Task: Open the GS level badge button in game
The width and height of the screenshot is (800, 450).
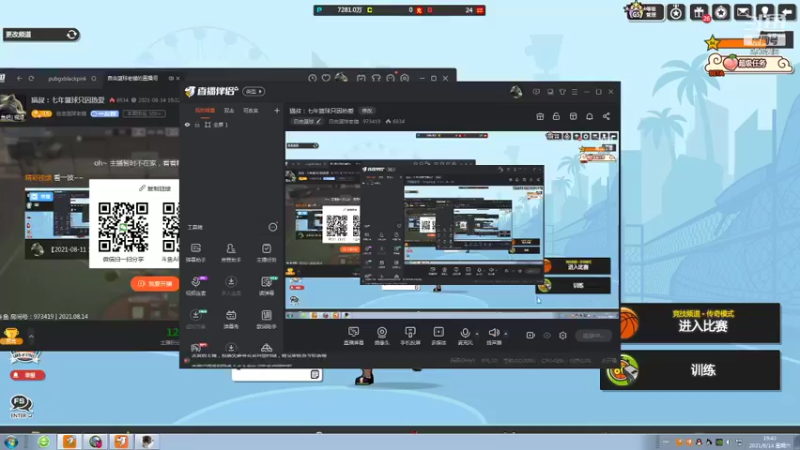Action: 645,11
